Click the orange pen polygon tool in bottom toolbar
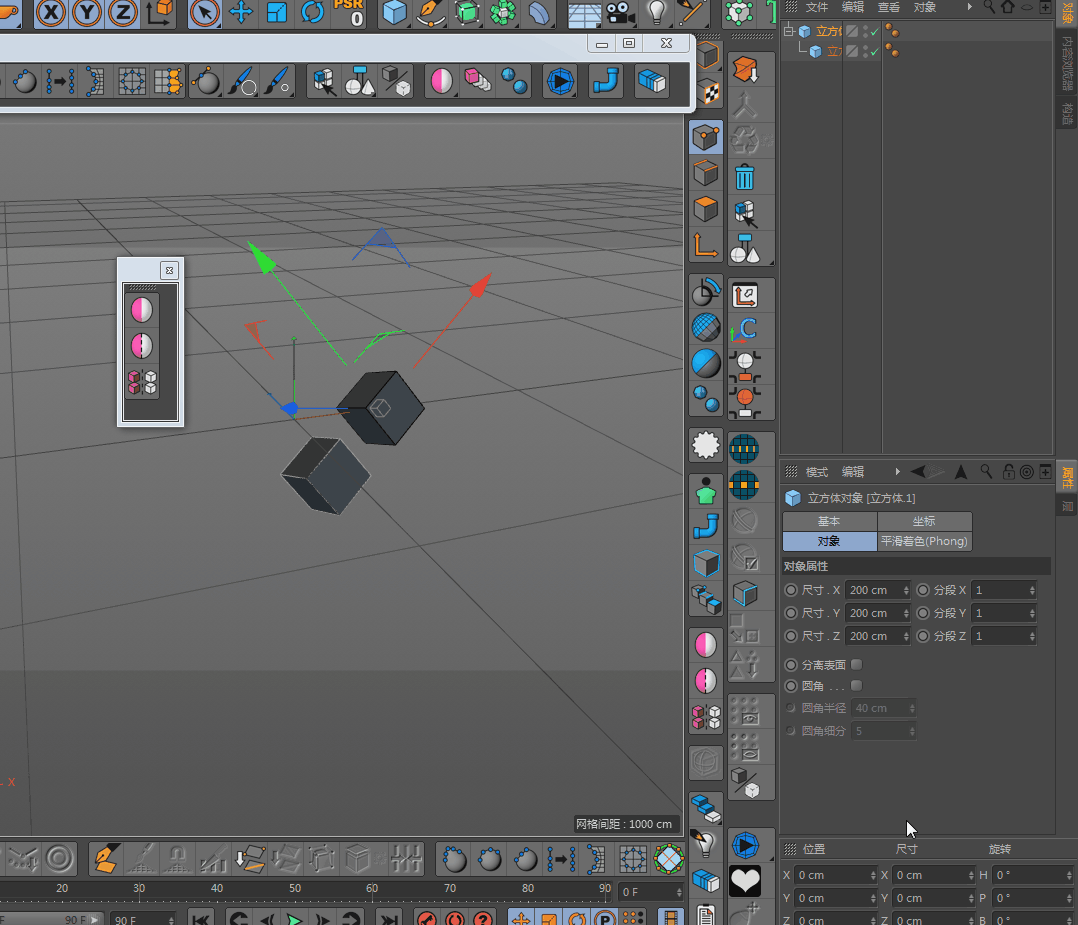The height and width of the screenshot is (925, 1078). [x=105, y=858]
